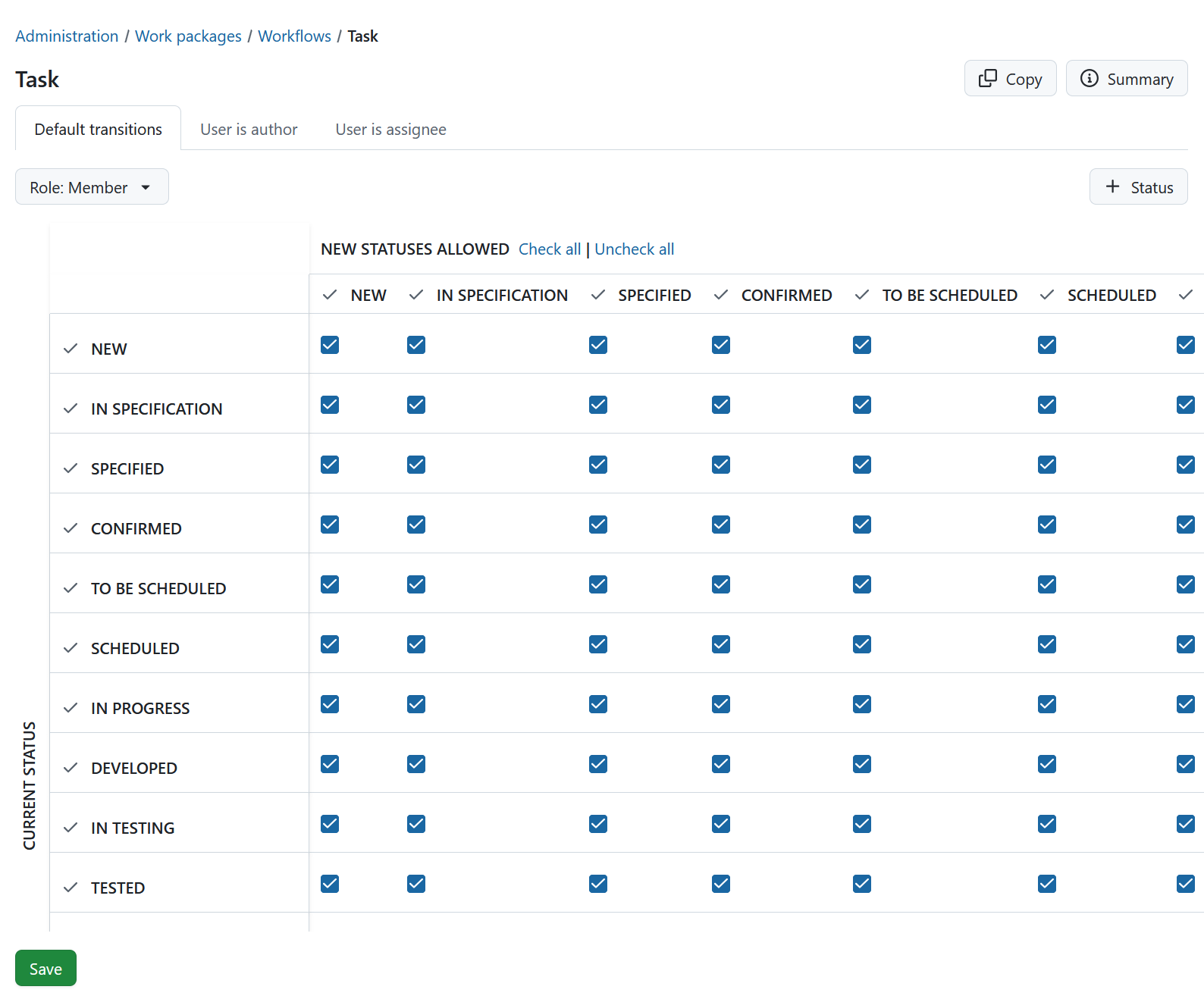Screen dimensions: 1204x999
Task: Switch to Default transitions tab
Action: [x=98, y=129]
